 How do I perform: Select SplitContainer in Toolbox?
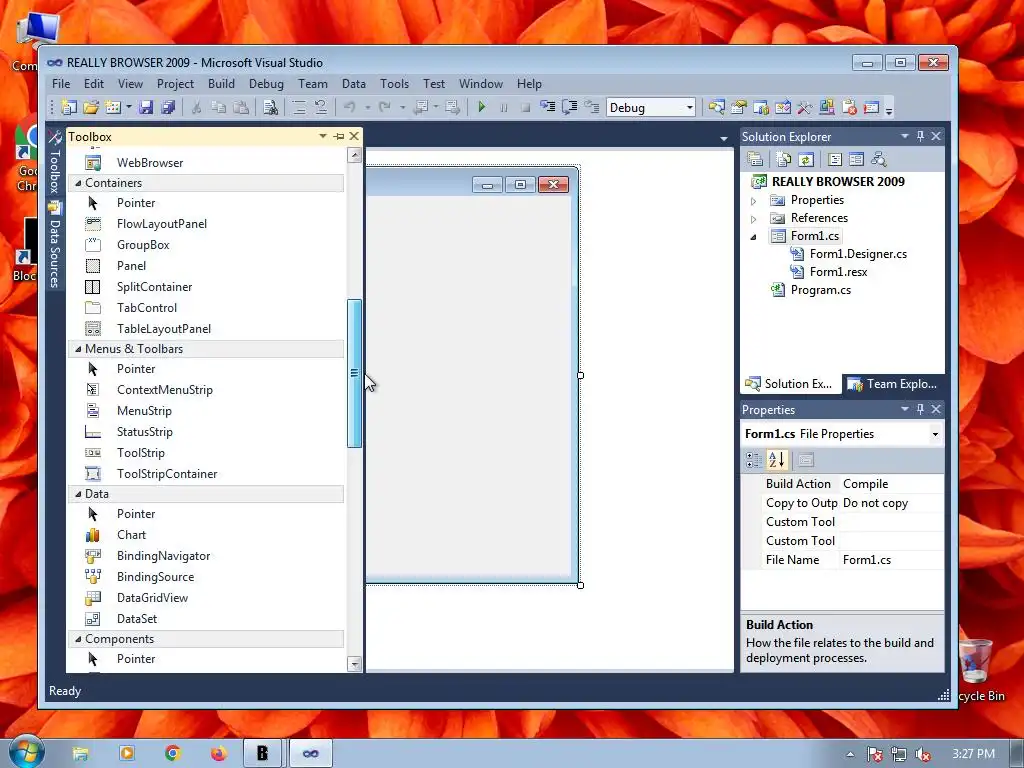coord(154,287)
